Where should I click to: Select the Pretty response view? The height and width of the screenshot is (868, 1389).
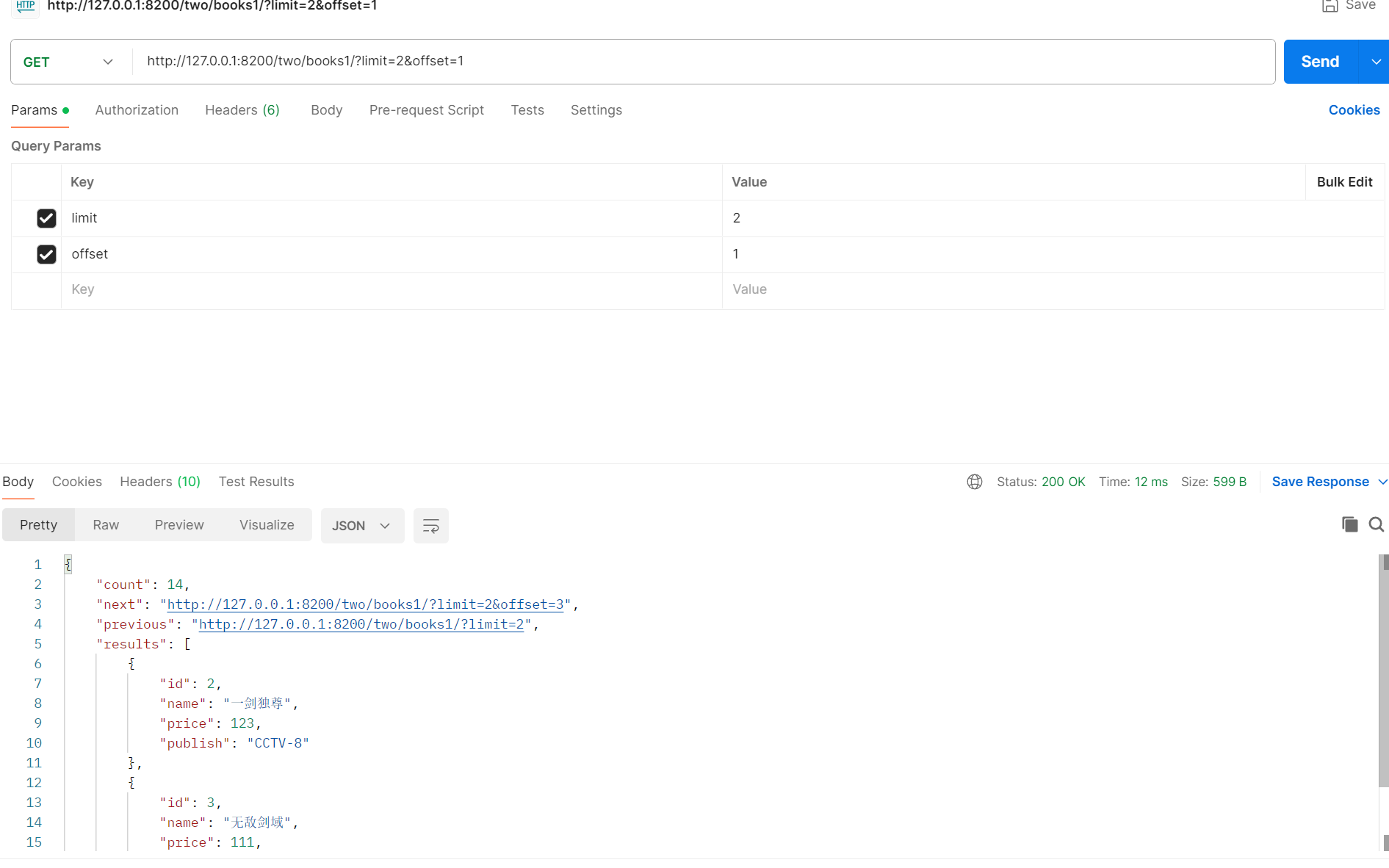(x=38, y=525)
